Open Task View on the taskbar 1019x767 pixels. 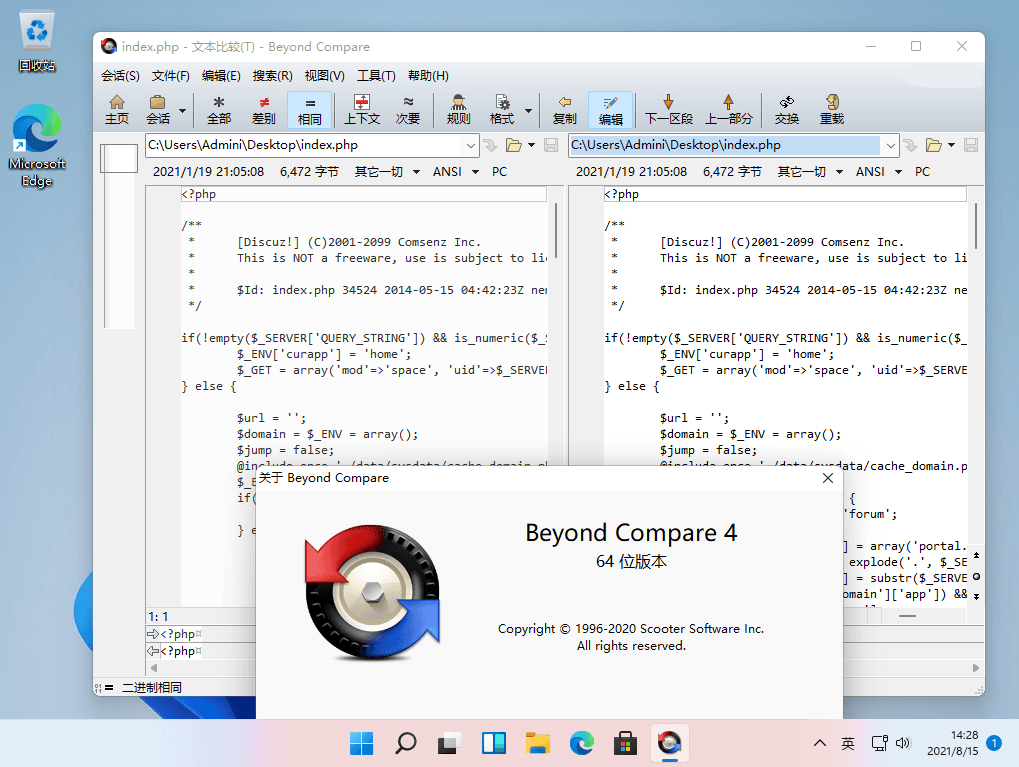(449, 743)
